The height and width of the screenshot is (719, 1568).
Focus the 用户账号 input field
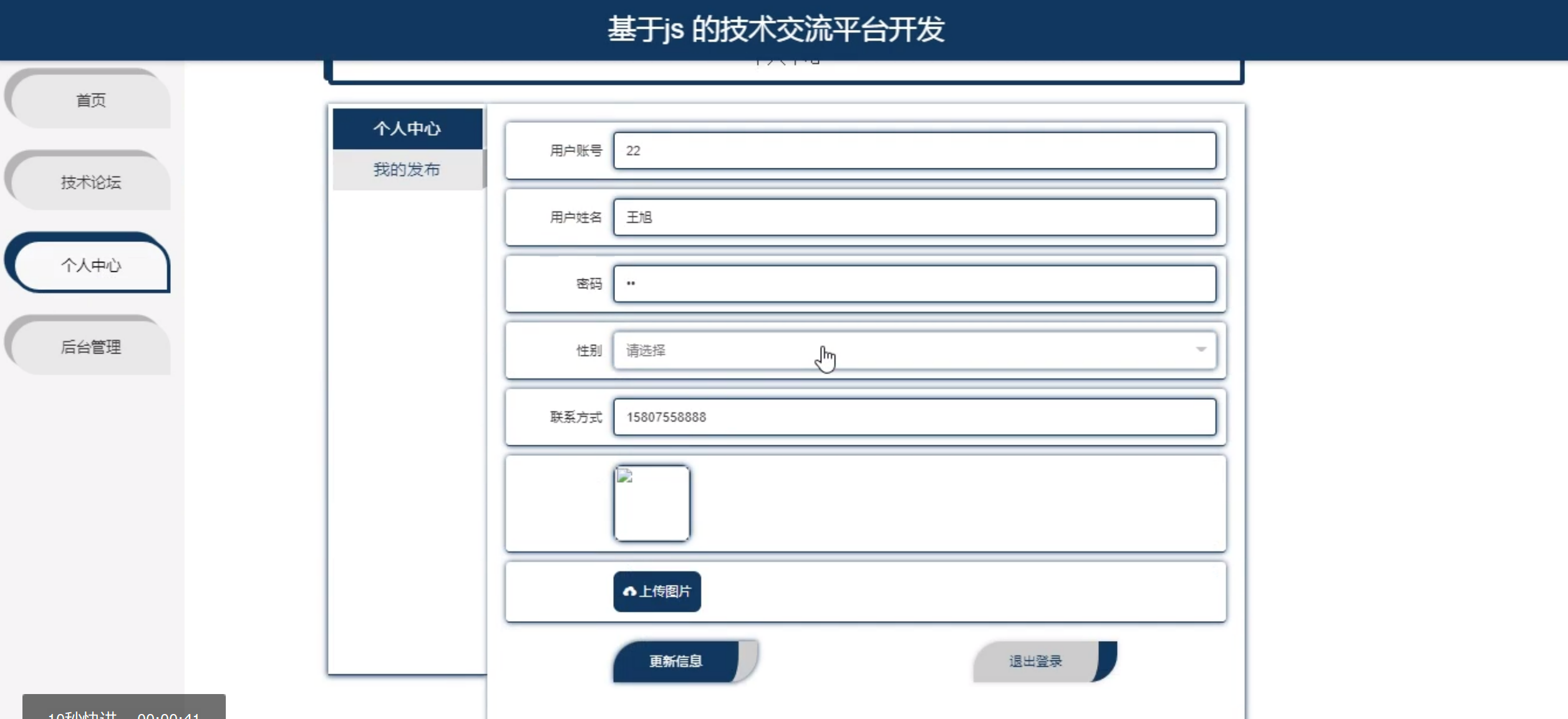[x=914, y=150]
